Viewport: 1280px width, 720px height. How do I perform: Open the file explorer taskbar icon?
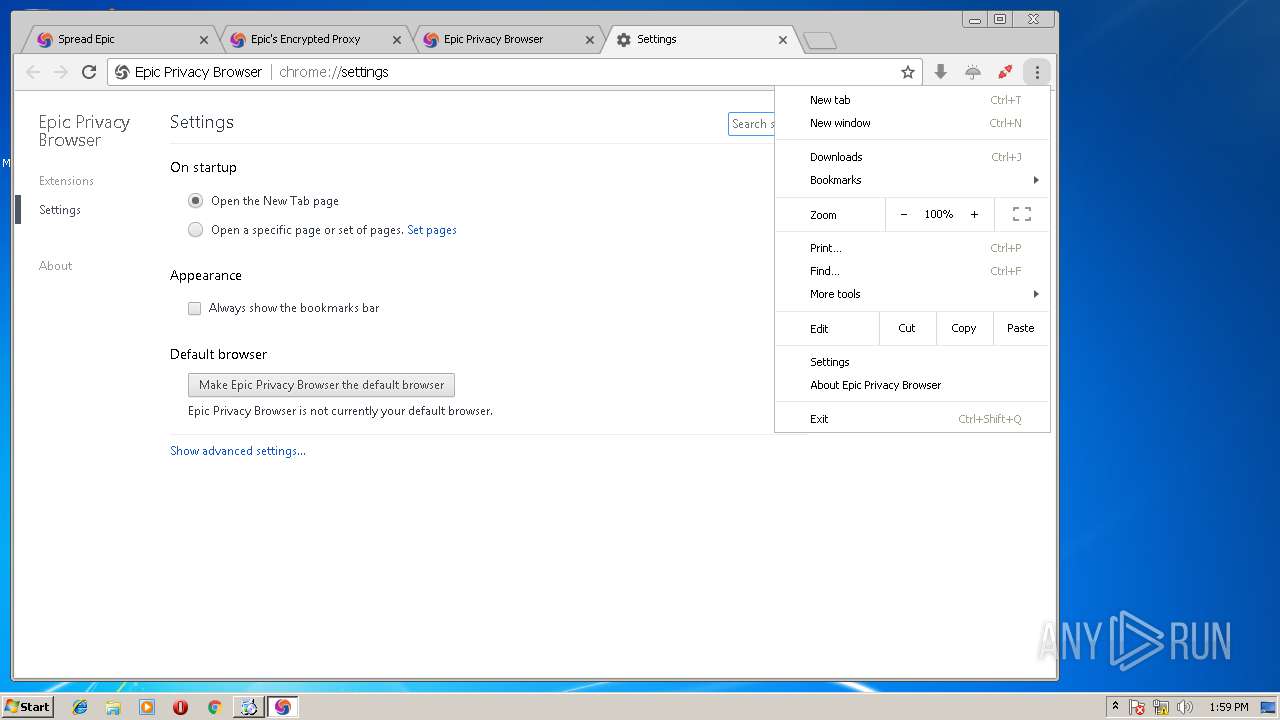point(113,707)
